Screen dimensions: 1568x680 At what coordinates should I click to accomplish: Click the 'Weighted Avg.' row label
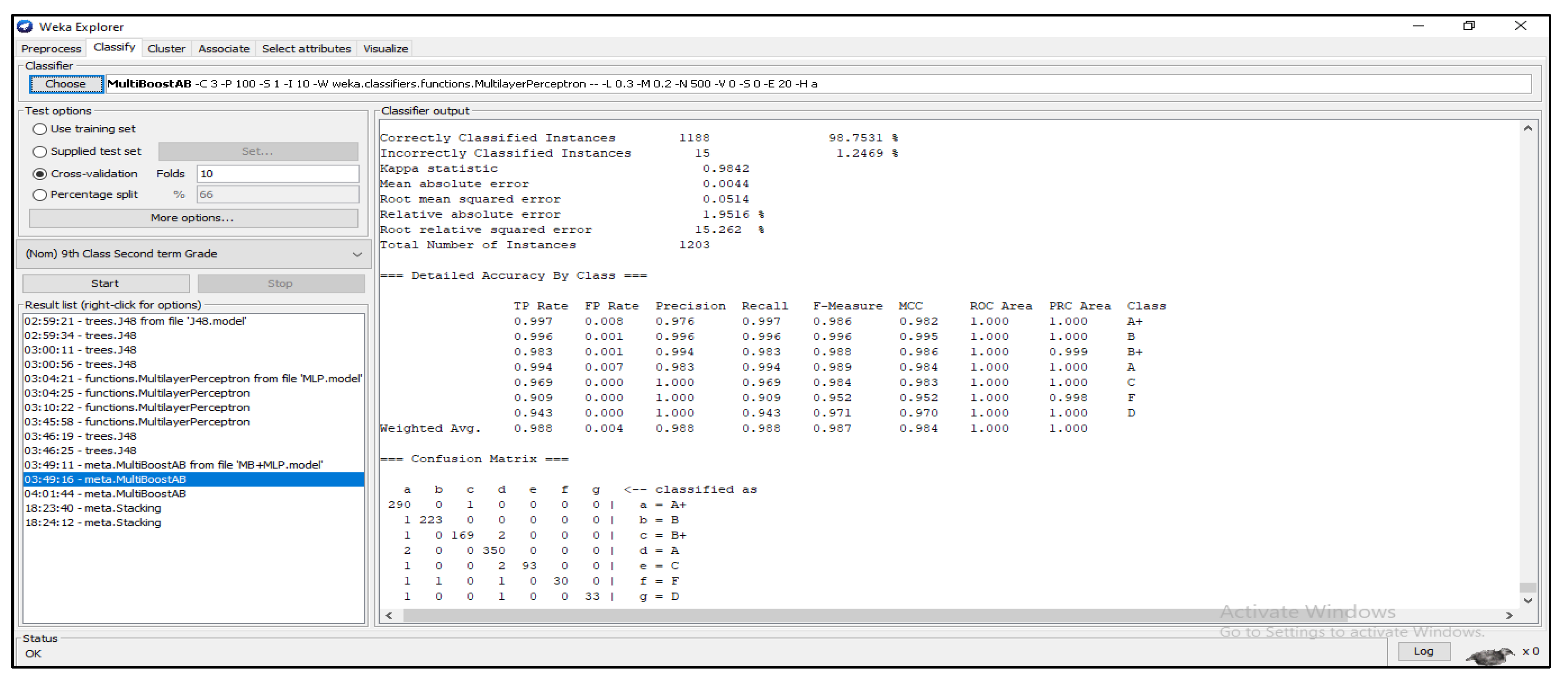click(430, 428)
